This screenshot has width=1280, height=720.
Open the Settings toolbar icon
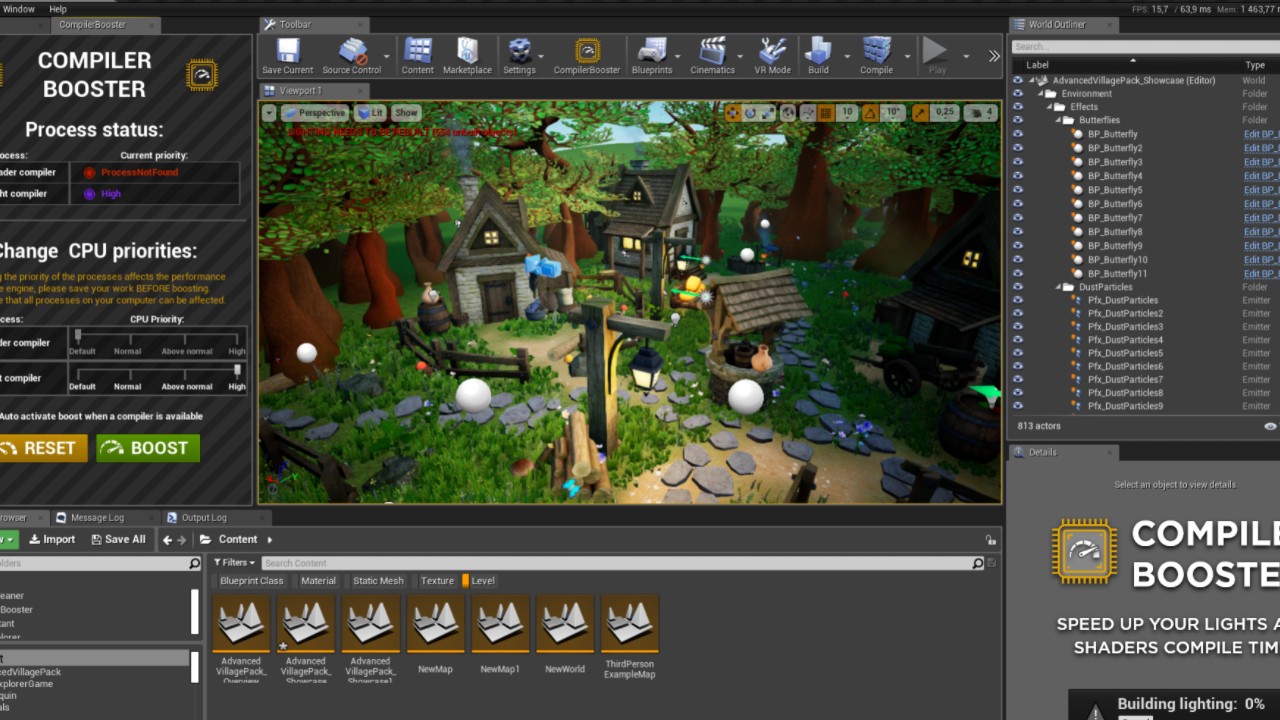pos(519,55)
